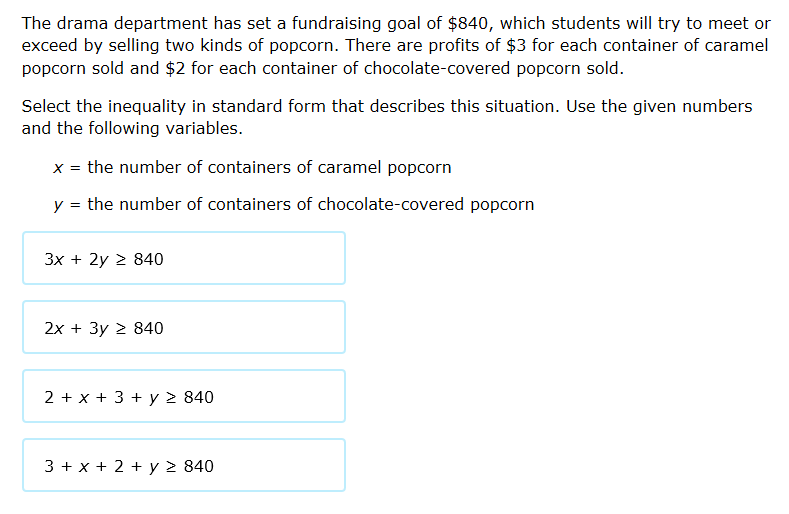Image resolution: width=789 pixels, height=514 pixels.
Task: Click 'Select the inequality' instruction sentence
Action: point(290,106)
